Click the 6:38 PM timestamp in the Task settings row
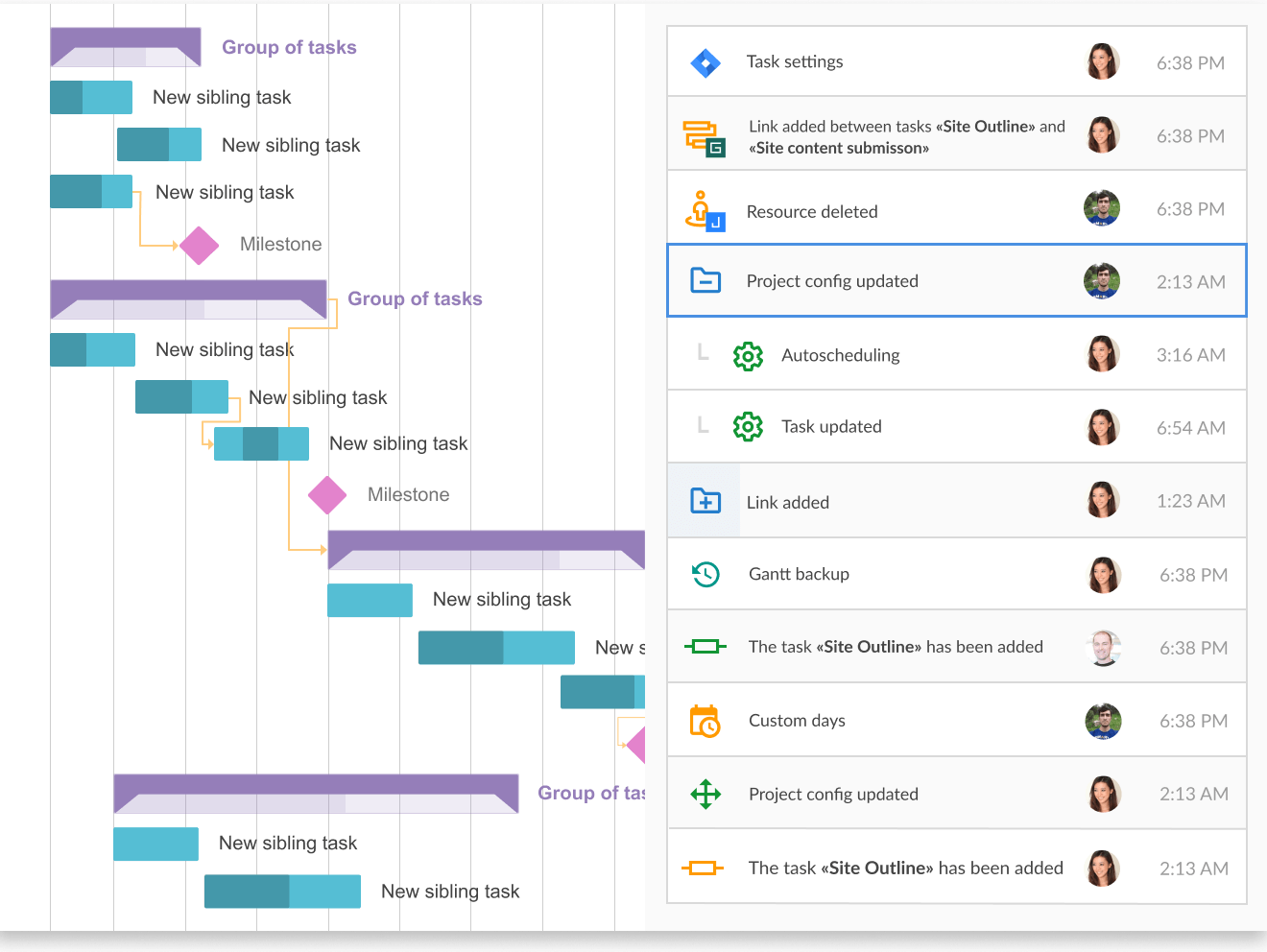This screenshot has height=952, width=1267. pos(1190,63)
